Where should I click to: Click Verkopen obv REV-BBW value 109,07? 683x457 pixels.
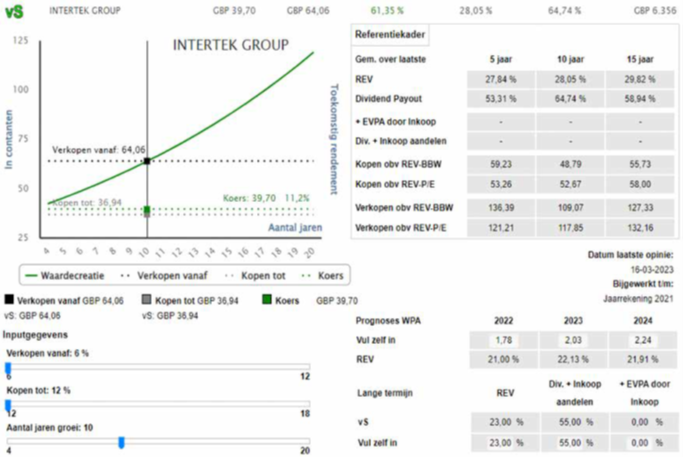pos(571,208)
